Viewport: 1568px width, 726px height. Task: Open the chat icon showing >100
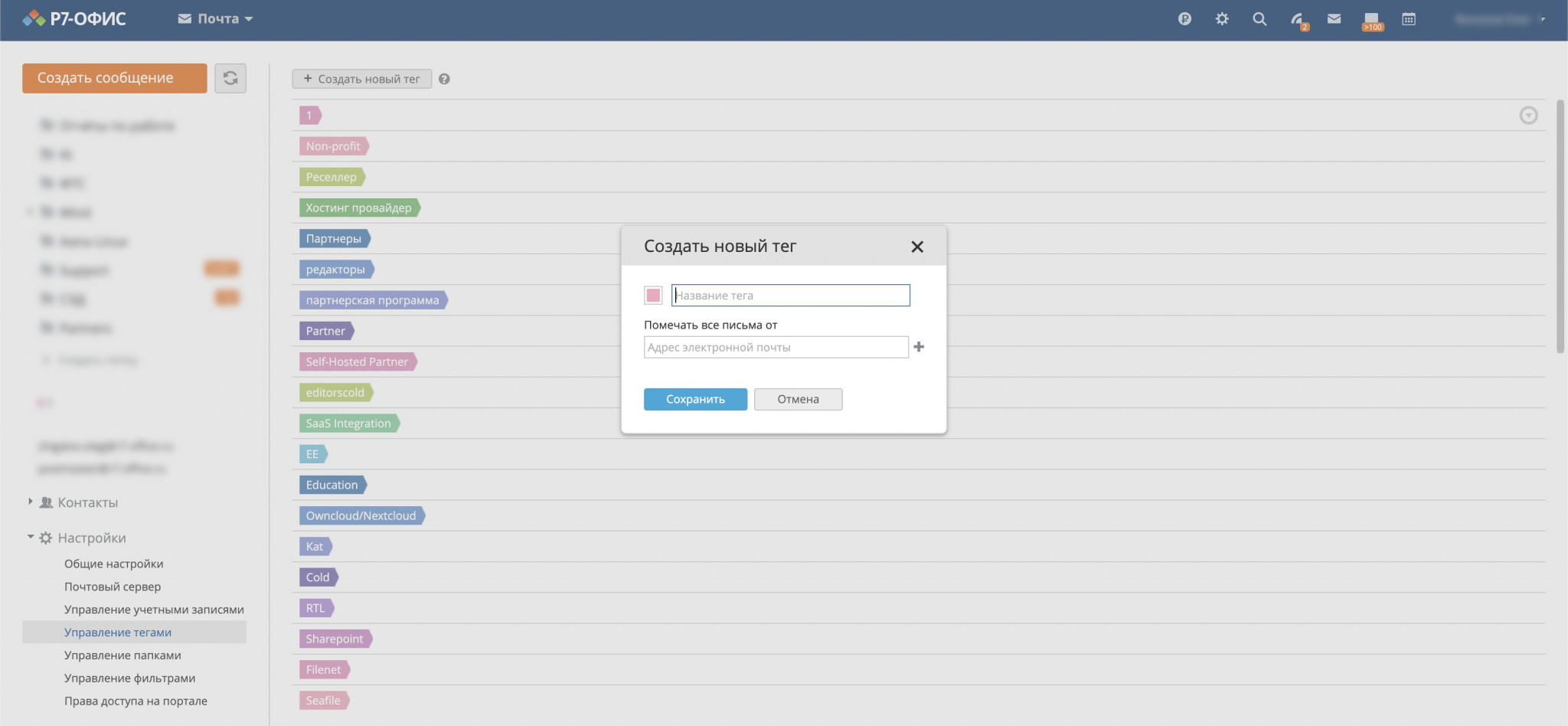coord(1371,20)
